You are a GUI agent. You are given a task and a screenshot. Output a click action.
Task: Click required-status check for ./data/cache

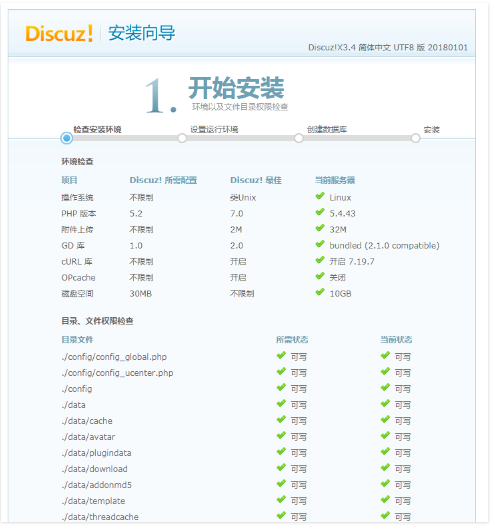281,420
